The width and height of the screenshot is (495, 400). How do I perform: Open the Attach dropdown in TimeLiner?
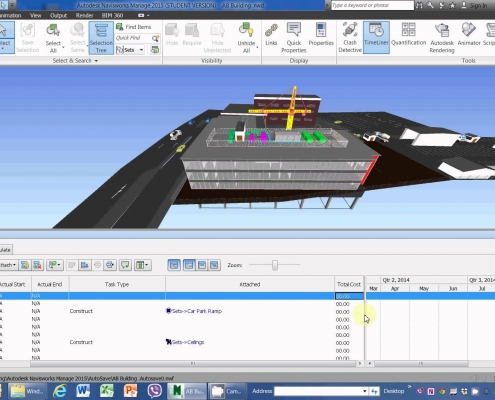(8, 265)
